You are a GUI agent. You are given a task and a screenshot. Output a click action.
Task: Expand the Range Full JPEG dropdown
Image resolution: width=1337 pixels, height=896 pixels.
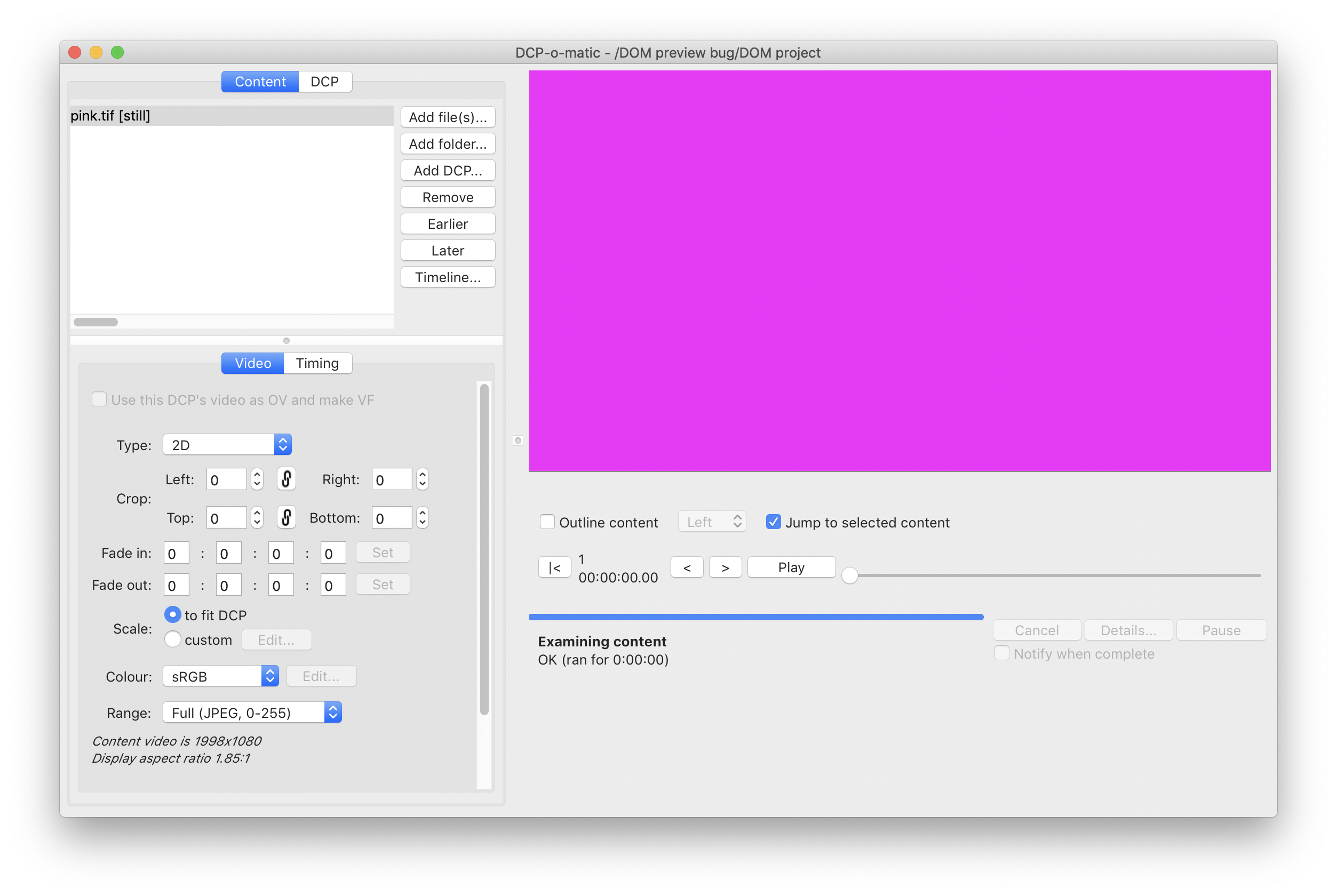point(252,713)
